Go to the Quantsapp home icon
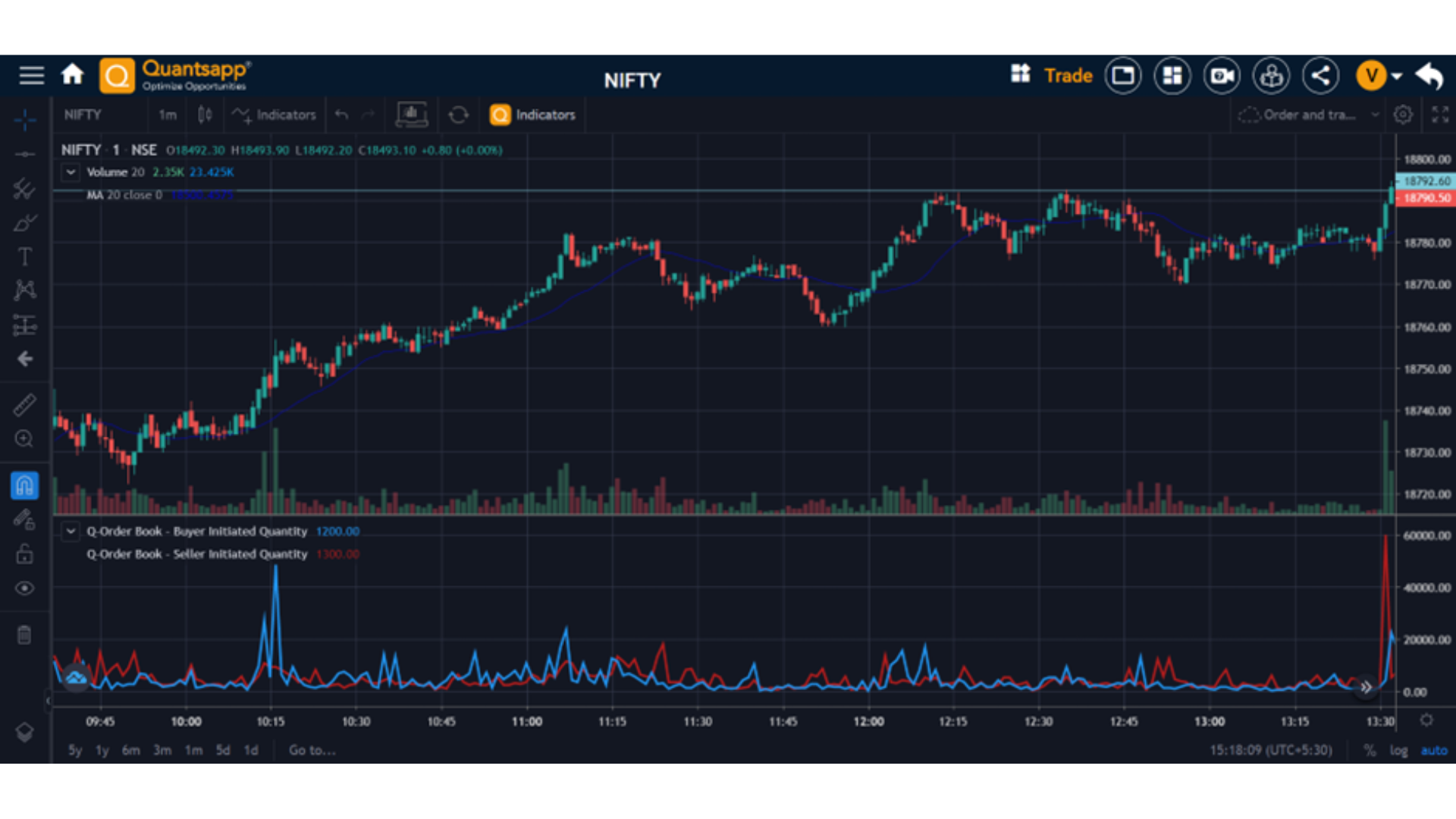Screen dimensions: 1456x819 coord(72,75)
